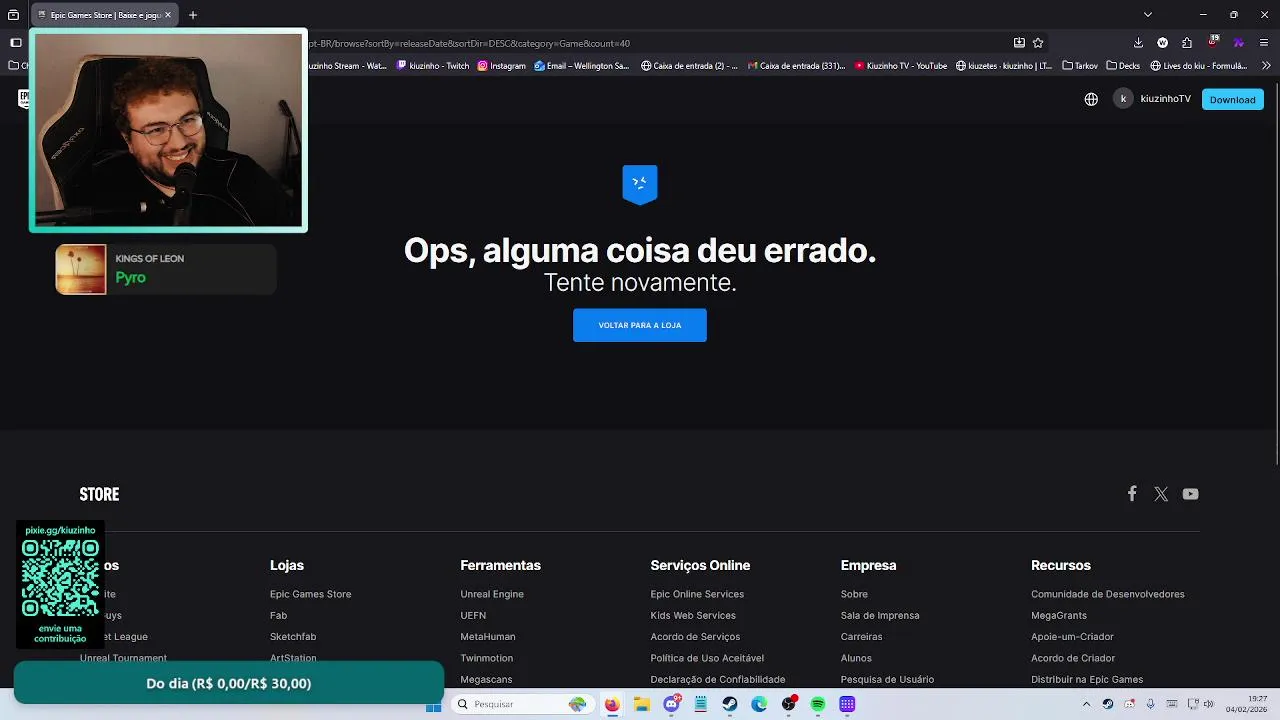This screenshot has height=720, width=1280.
Task: Click the sad shield error icon
Action: pyautogui.click(x=640, y=185)
